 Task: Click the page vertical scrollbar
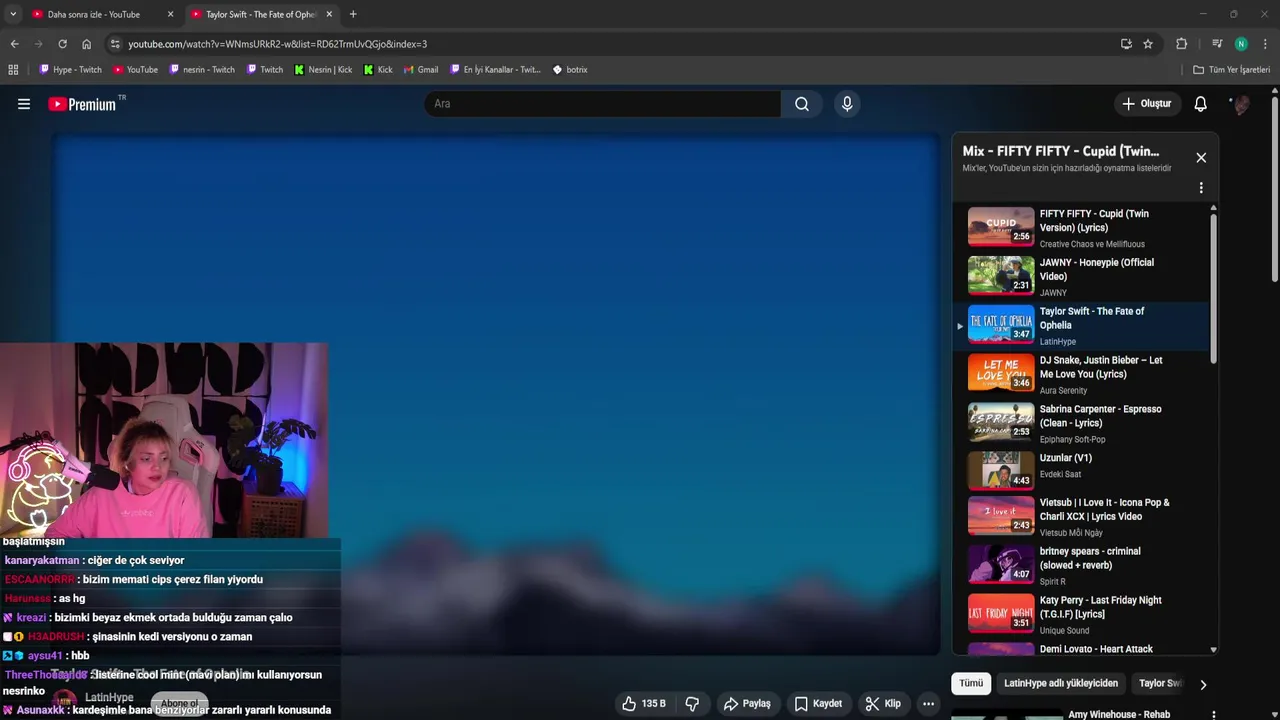(1275, 190)
